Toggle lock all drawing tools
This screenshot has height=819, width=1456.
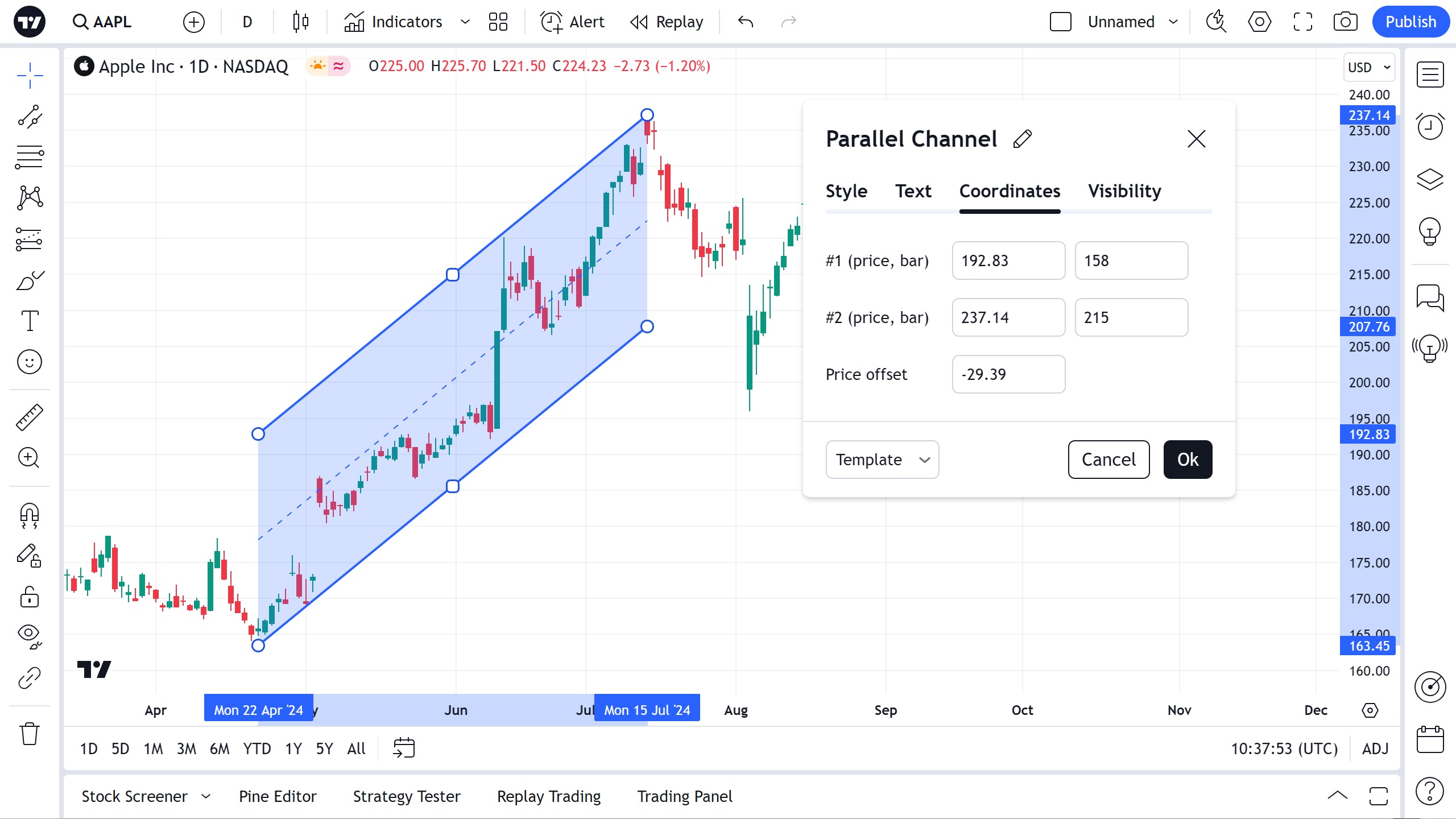(30, 597)
